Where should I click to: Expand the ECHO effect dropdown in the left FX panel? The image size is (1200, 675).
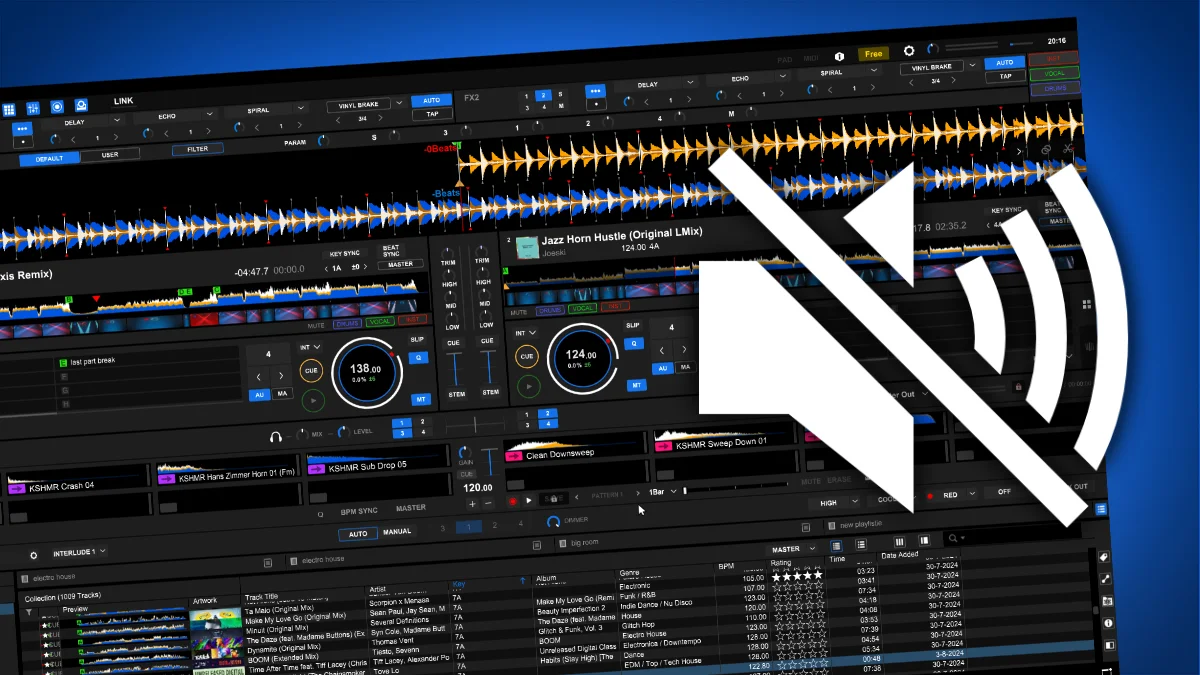point(210,114)
